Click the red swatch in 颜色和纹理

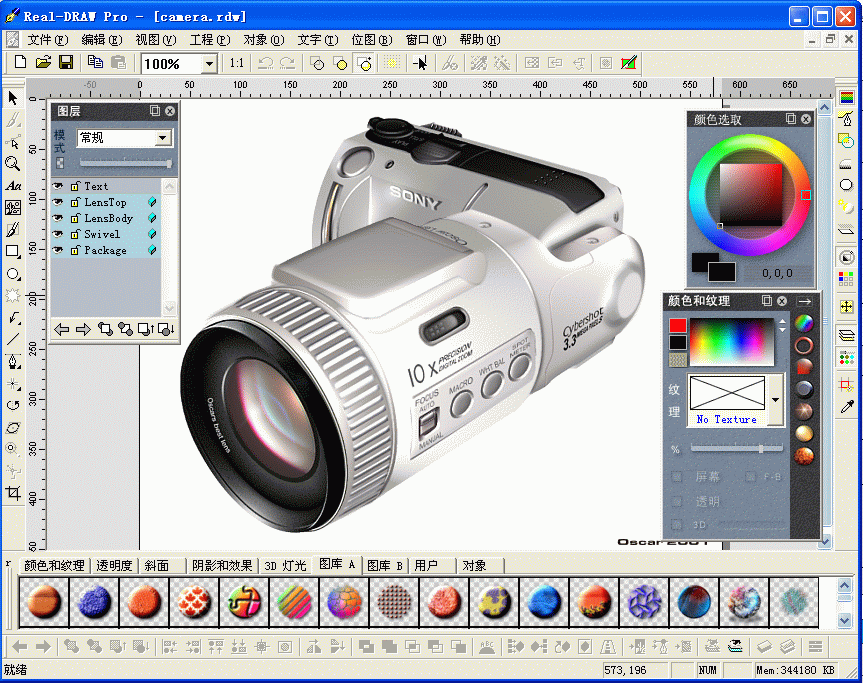point(678,325)
